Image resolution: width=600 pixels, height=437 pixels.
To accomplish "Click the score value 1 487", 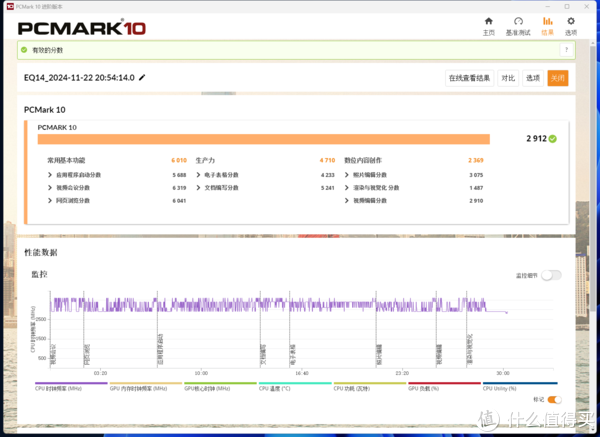I will click(476, 188).
